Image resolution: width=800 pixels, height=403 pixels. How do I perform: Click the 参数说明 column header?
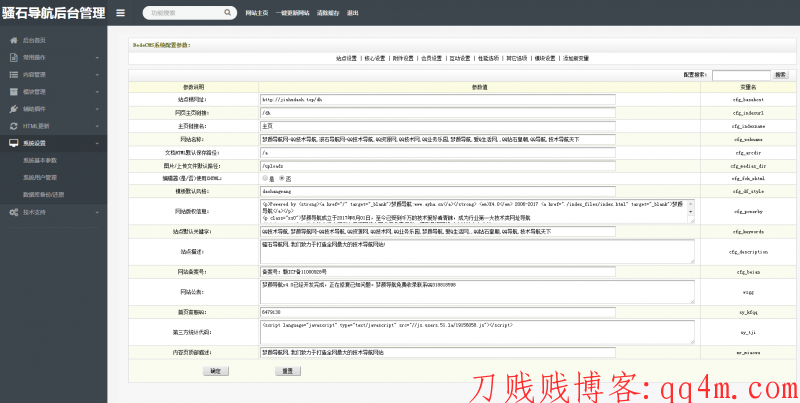click(x=193, y=87)
